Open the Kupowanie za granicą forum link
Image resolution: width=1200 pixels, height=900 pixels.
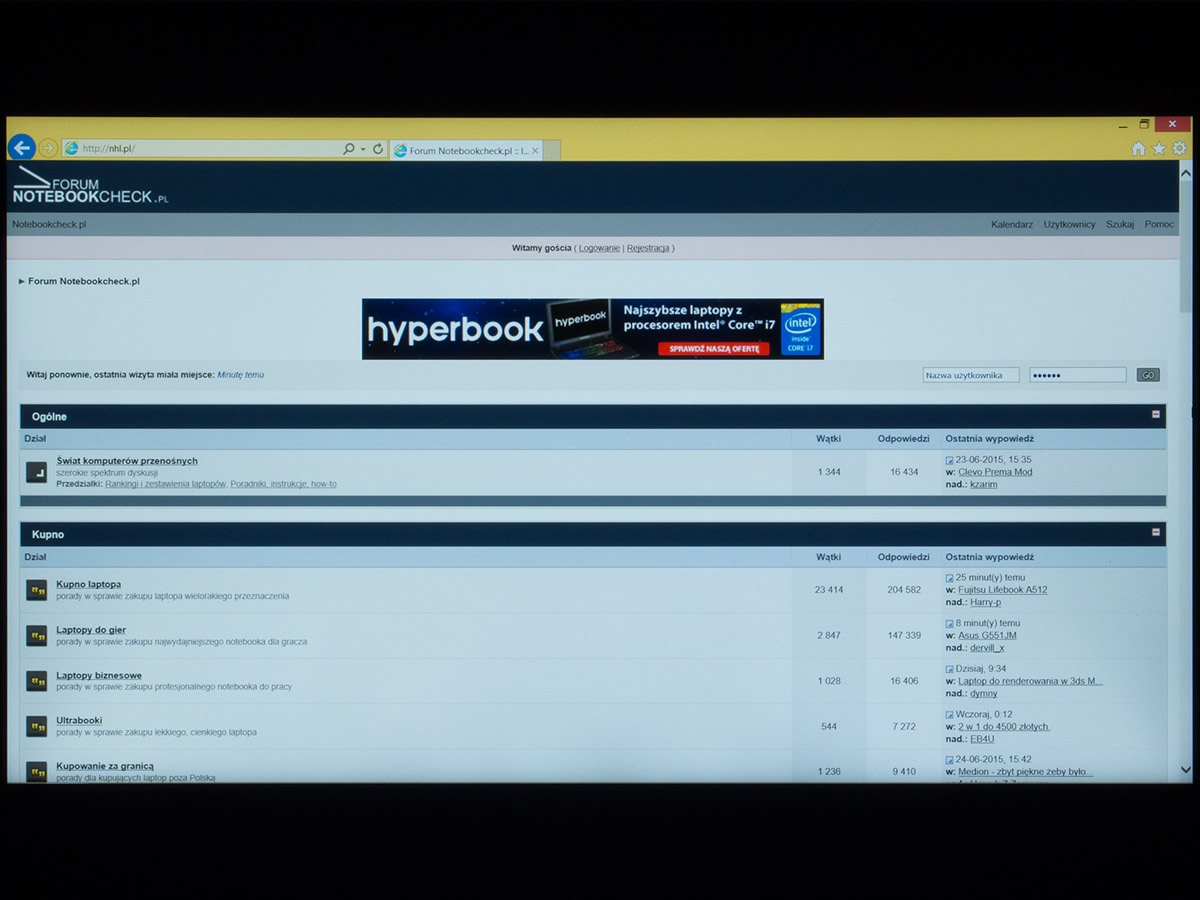pyautogui.click(x=105, y=766)
